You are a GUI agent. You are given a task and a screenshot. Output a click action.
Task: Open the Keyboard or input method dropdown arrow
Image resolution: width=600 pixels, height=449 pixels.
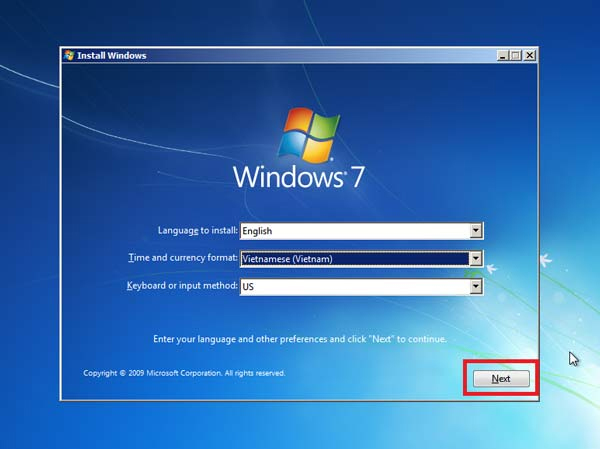tap(476, 286)
